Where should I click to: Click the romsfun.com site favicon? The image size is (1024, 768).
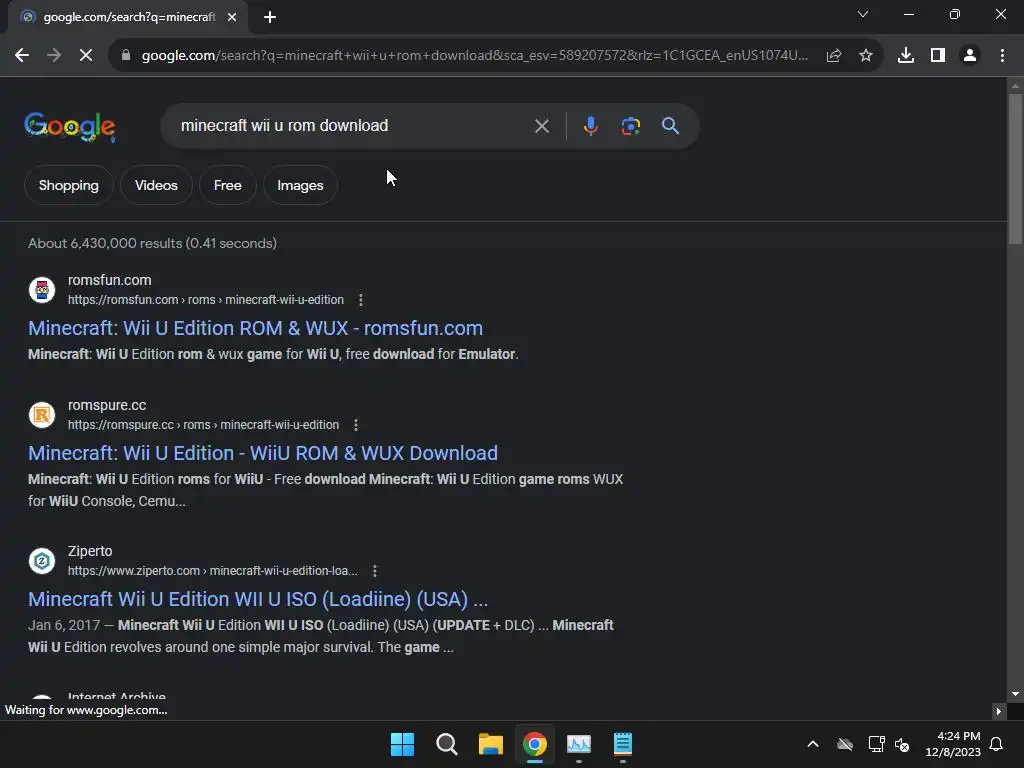click(x=42, y=289)
